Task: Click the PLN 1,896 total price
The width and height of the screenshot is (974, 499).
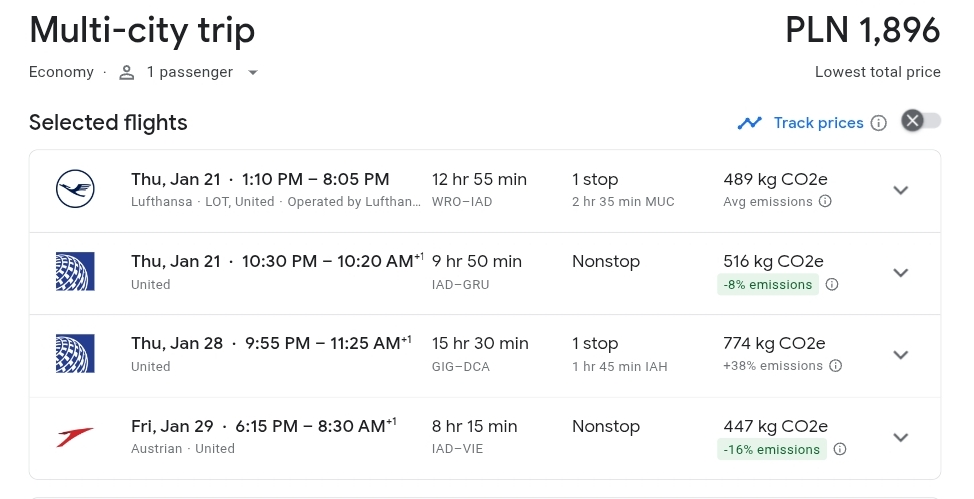Action: pyautogui.click(x=863, y=30)
